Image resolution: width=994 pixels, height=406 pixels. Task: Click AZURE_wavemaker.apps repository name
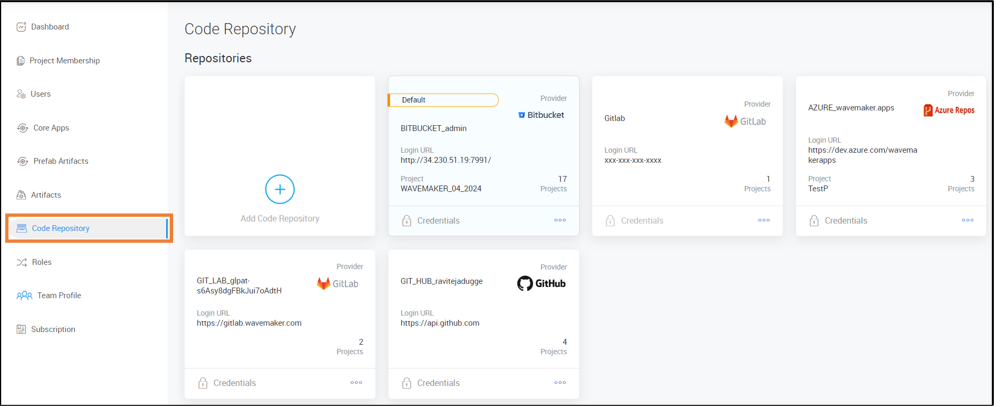pos(851,108)
